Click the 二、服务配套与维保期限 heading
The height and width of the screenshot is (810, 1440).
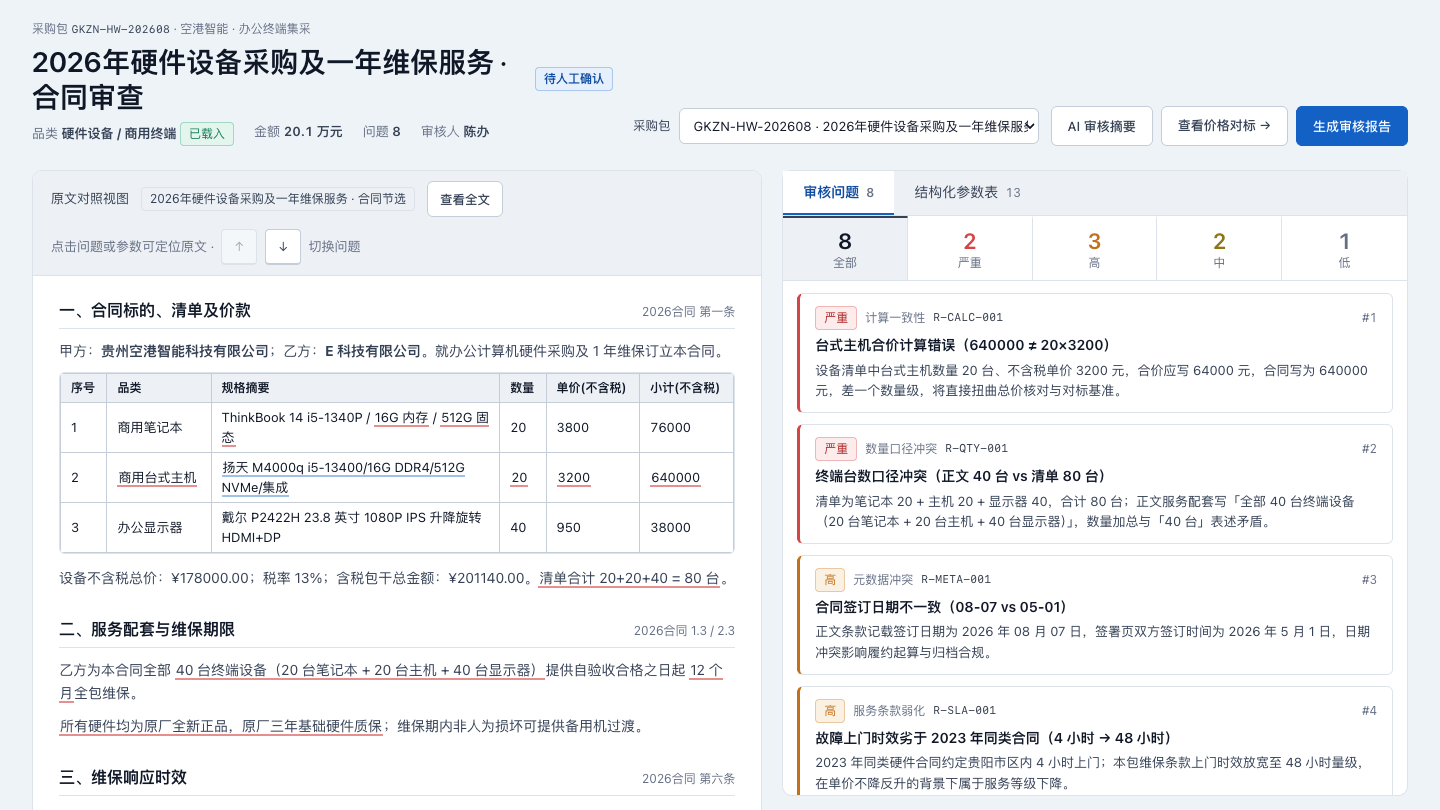(147, 630)
